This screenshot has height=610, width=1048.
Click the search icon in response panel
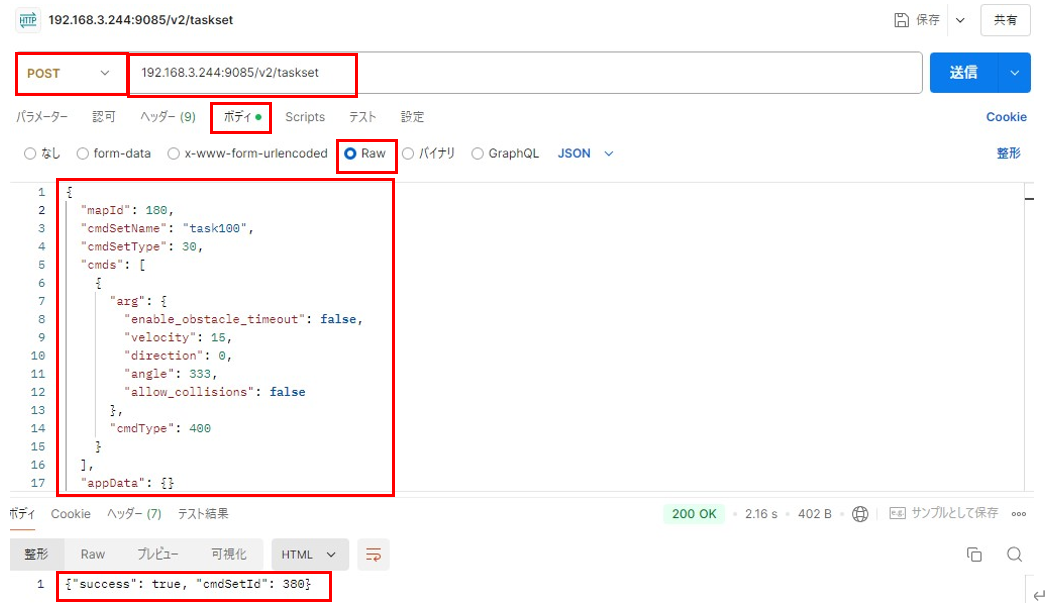[x=1014, y=554]
